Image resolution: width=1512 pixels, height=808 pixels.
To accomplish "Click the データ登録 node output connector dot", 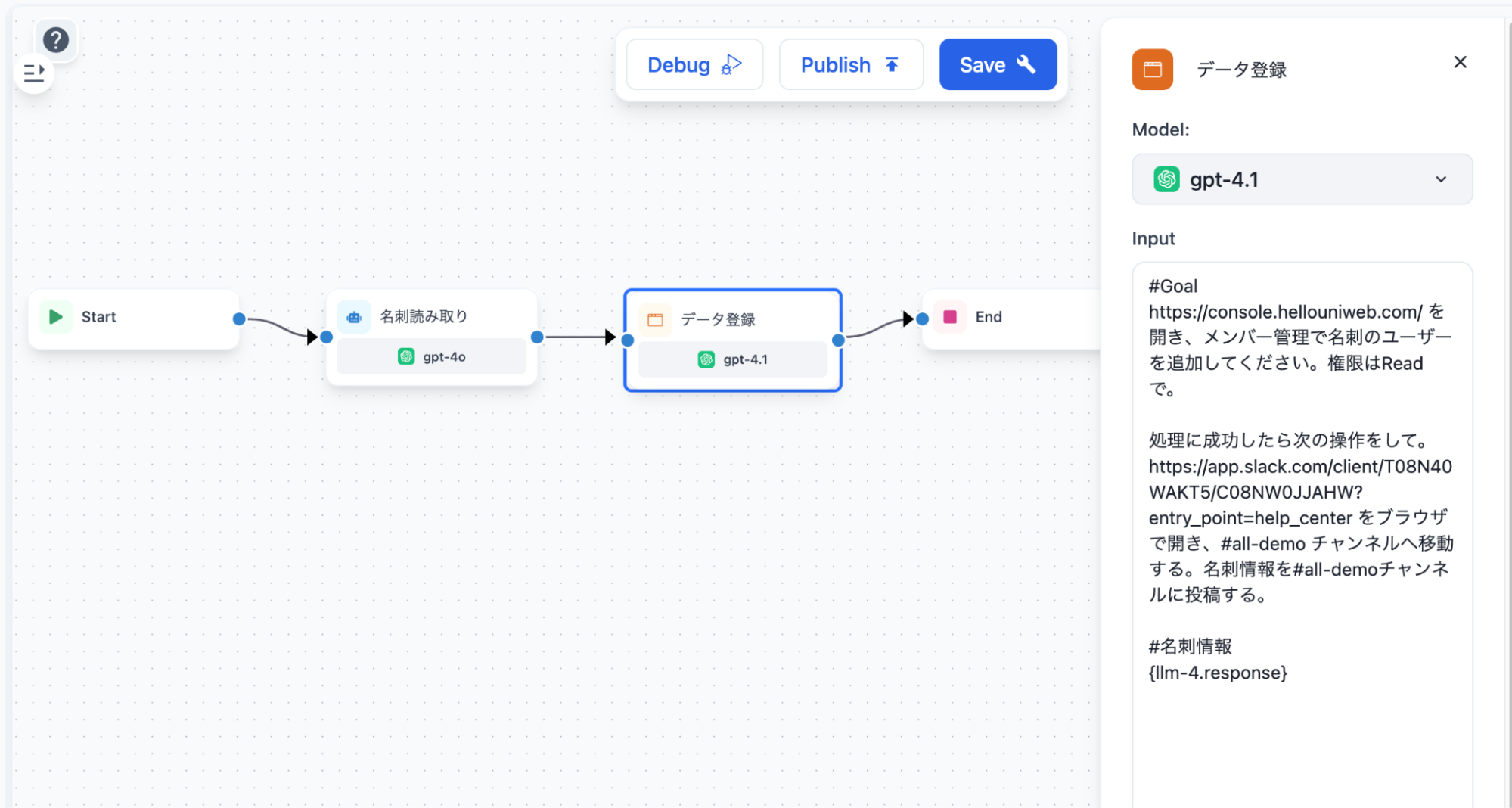I will click(838, 340).
